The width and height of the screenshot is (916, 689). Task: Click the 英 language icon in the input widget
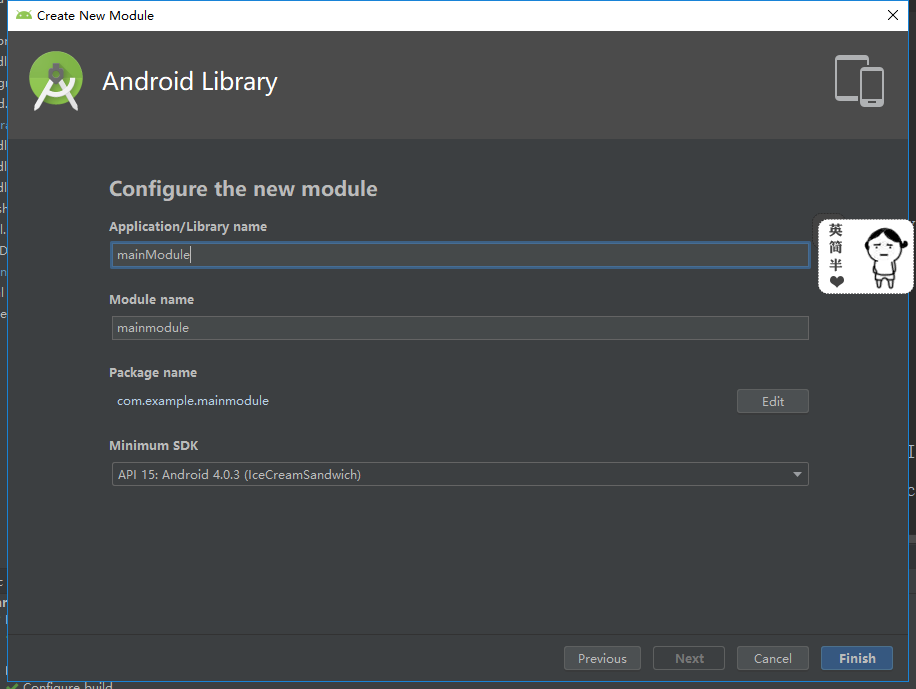(835, 230)
